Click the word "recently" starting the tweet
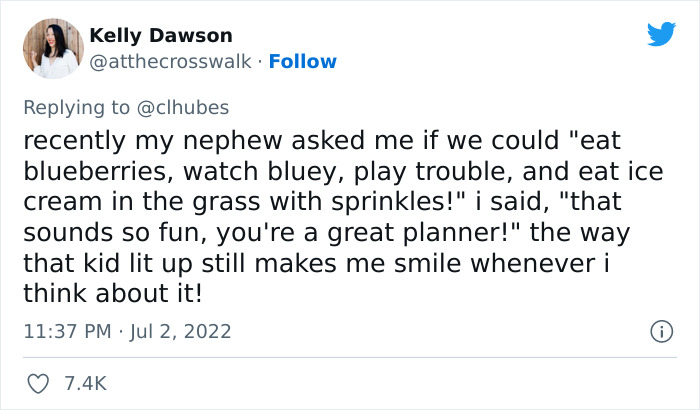This screenshot has width=700, height=410. [75, 141]
